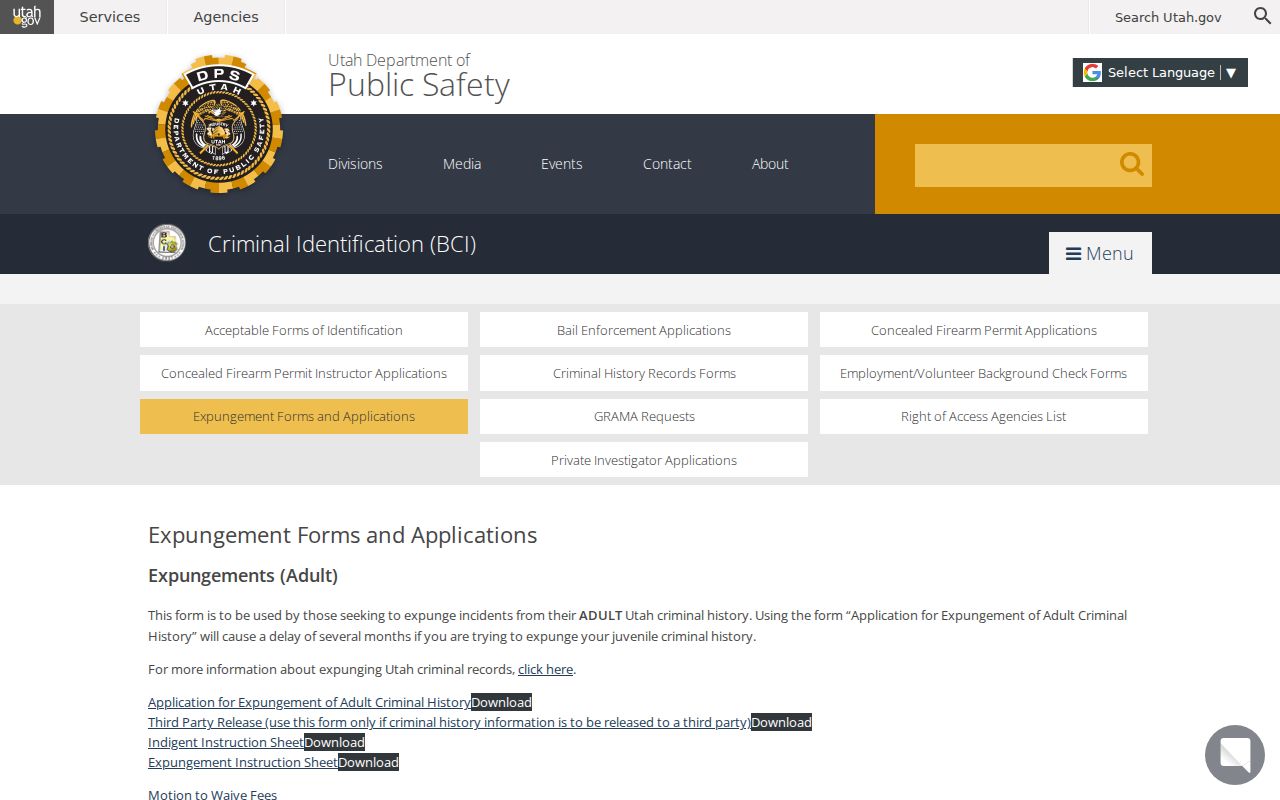Select Concealed Firearm Permit Instructor Applications
Viewport: 1280px width, 800px height.
(304, 373)
